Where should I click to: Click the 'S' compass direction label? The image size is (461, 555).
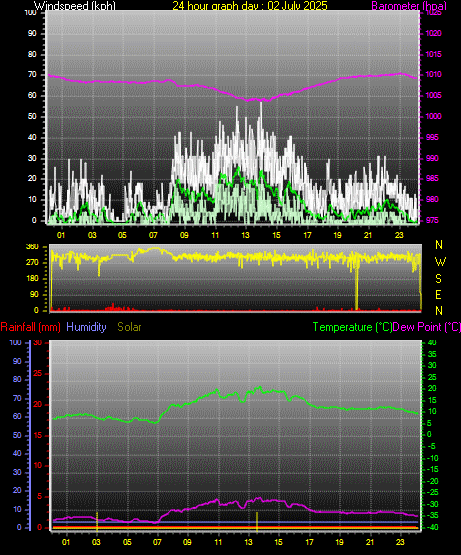point(439,279)
